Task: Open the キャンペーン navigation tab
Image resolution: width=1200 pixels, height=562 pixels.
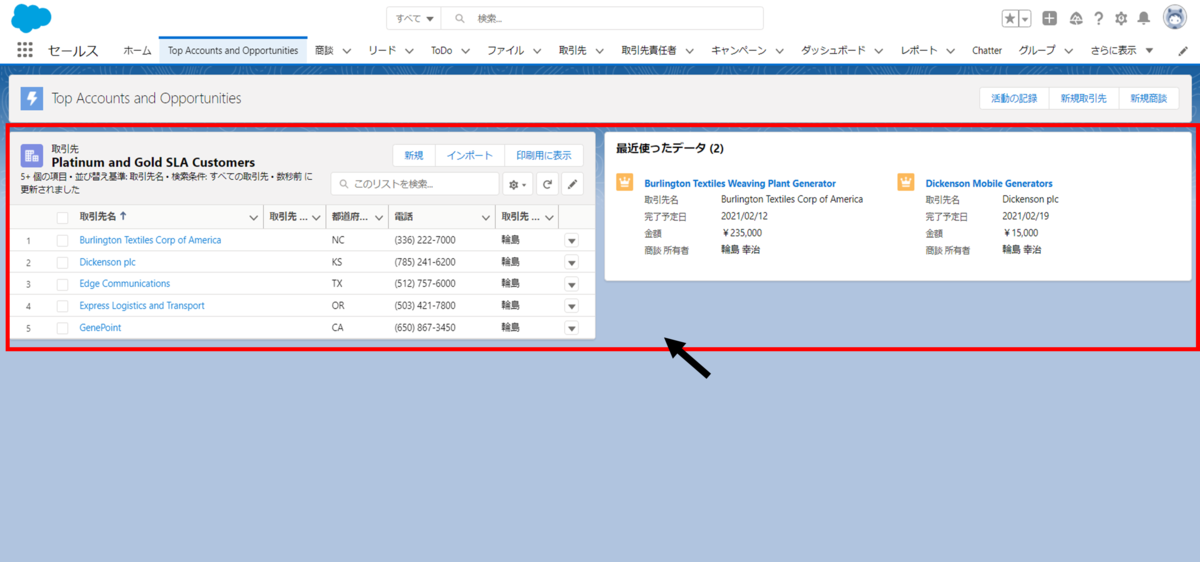Action: pyautogui.click(x=739, y=50)
